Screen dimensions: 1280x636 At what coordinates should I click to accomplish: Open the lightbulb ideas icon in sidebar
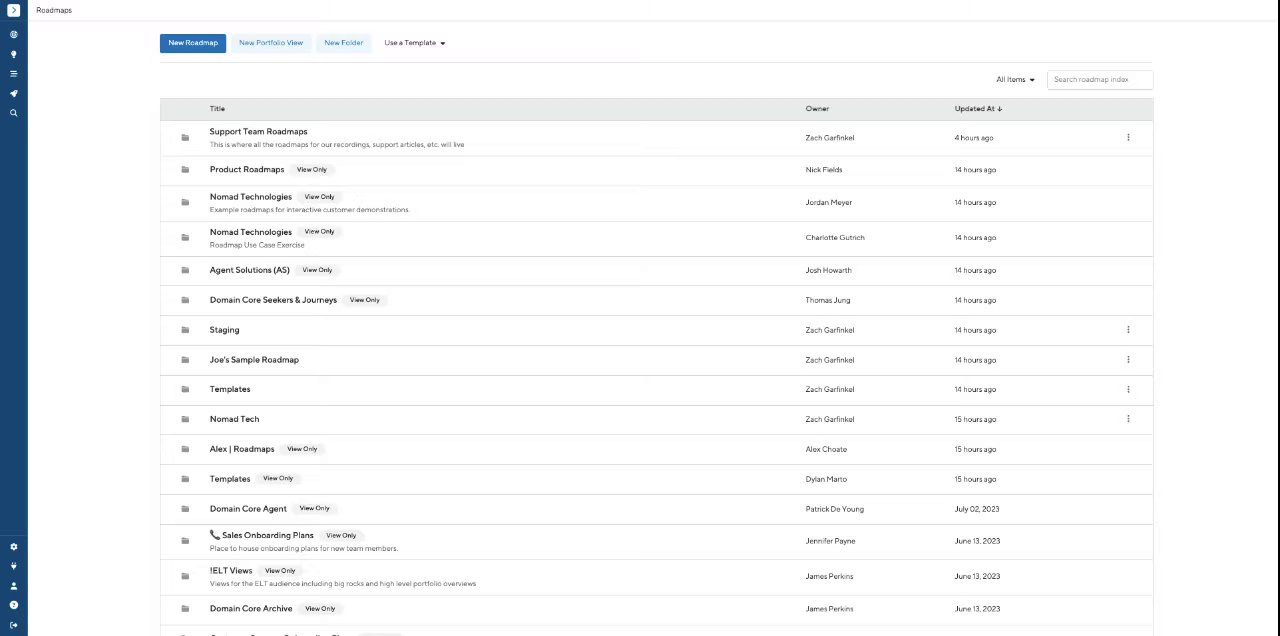(x=14, y=54)
